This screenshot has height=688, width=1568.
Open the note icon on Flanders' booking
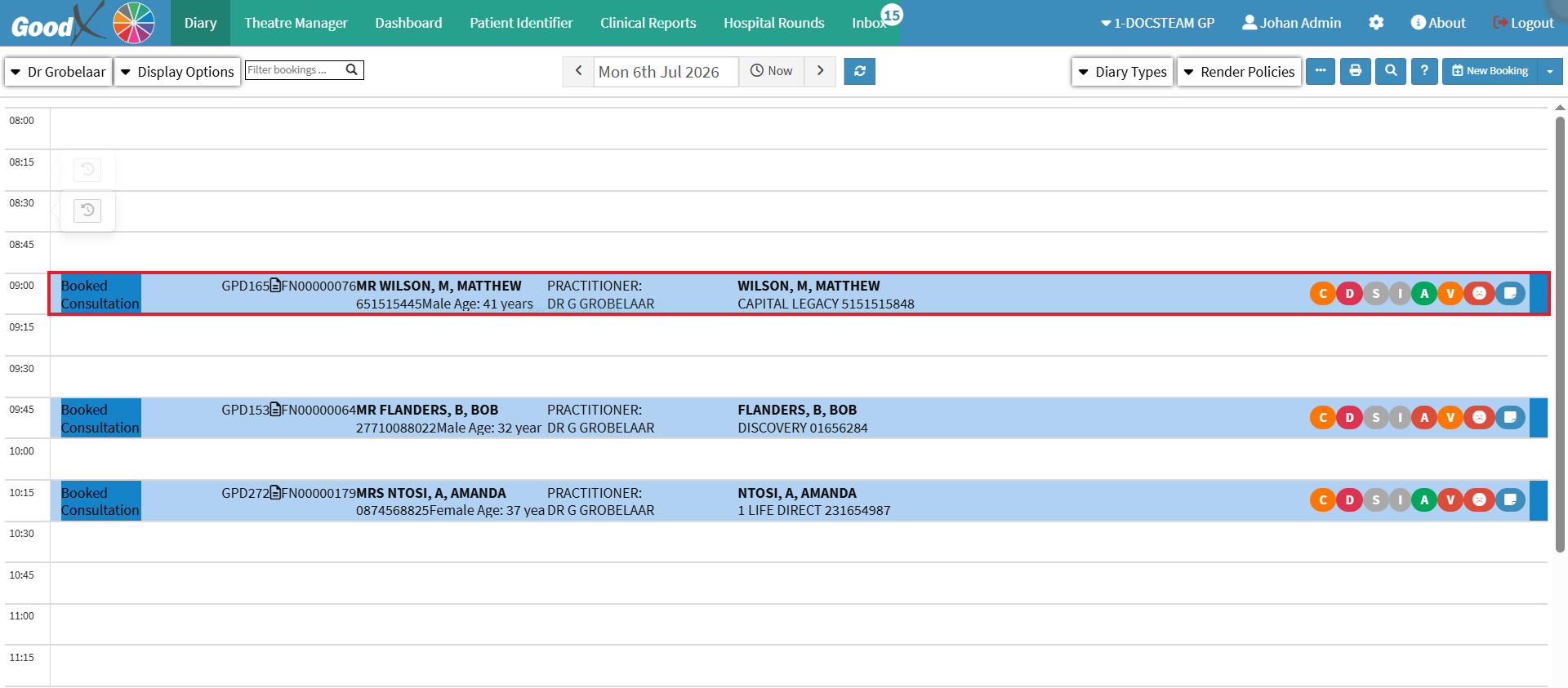(1510, 418)
